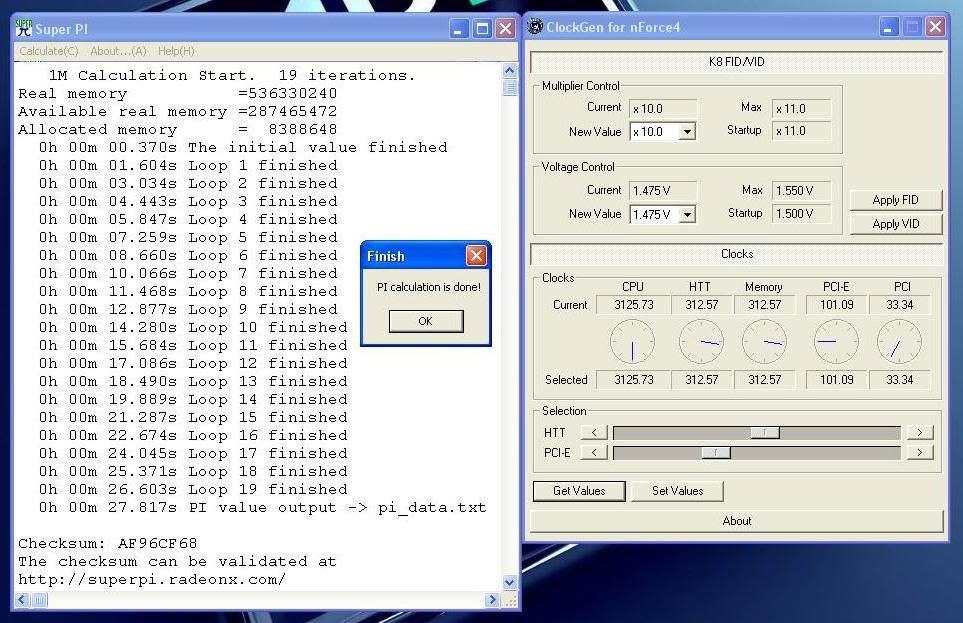Viewport: 963px width, 623px height.
Task: Click the PCI-E slider thumb
Action: (715, 453)
